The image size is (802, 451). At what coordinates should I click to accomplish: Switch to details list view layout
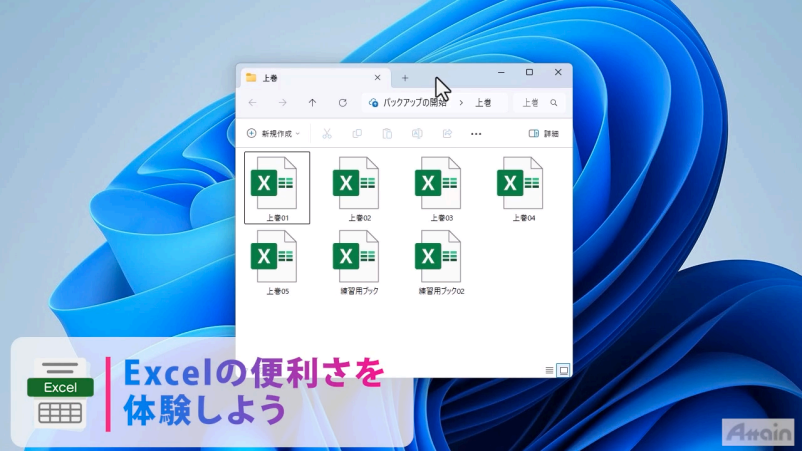pos(549,370)
